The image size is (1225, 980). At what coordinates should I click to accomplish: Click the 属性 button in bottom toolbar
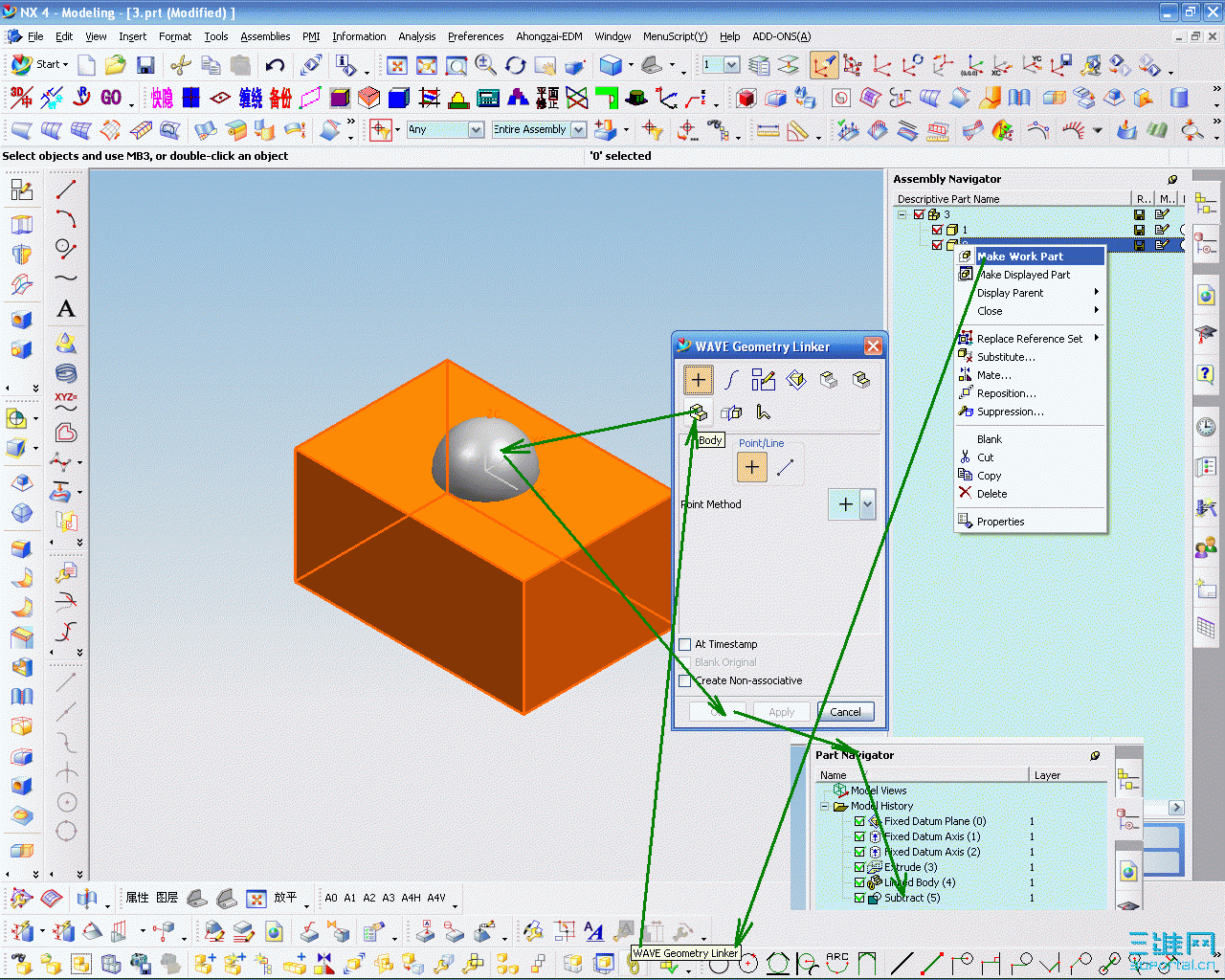[138, 898]
